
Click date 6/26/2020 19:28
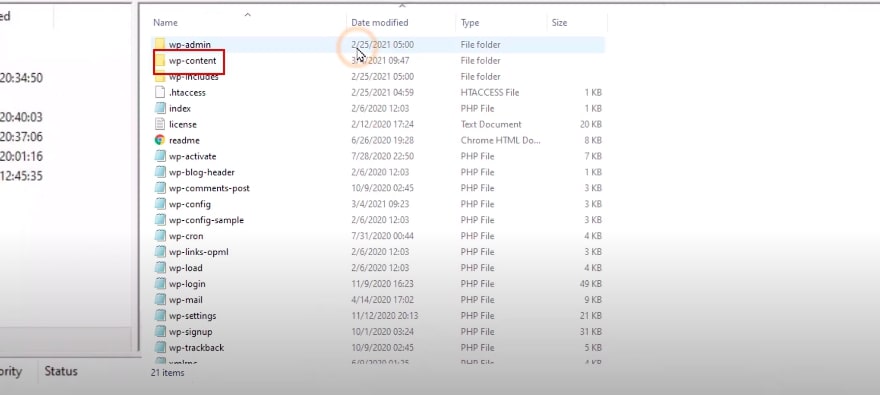click(382, 140)
